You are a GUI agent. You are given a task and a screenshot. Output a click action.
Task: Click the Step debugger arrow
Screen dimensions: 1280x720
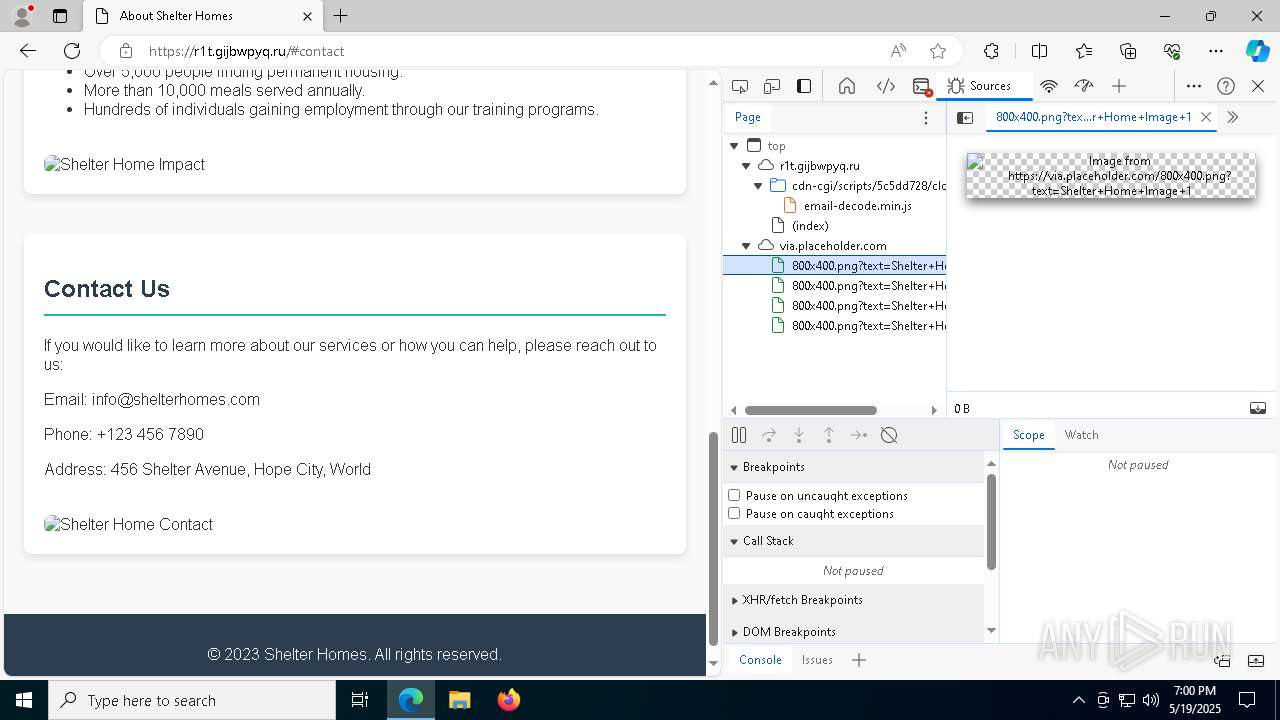point(859,435)
